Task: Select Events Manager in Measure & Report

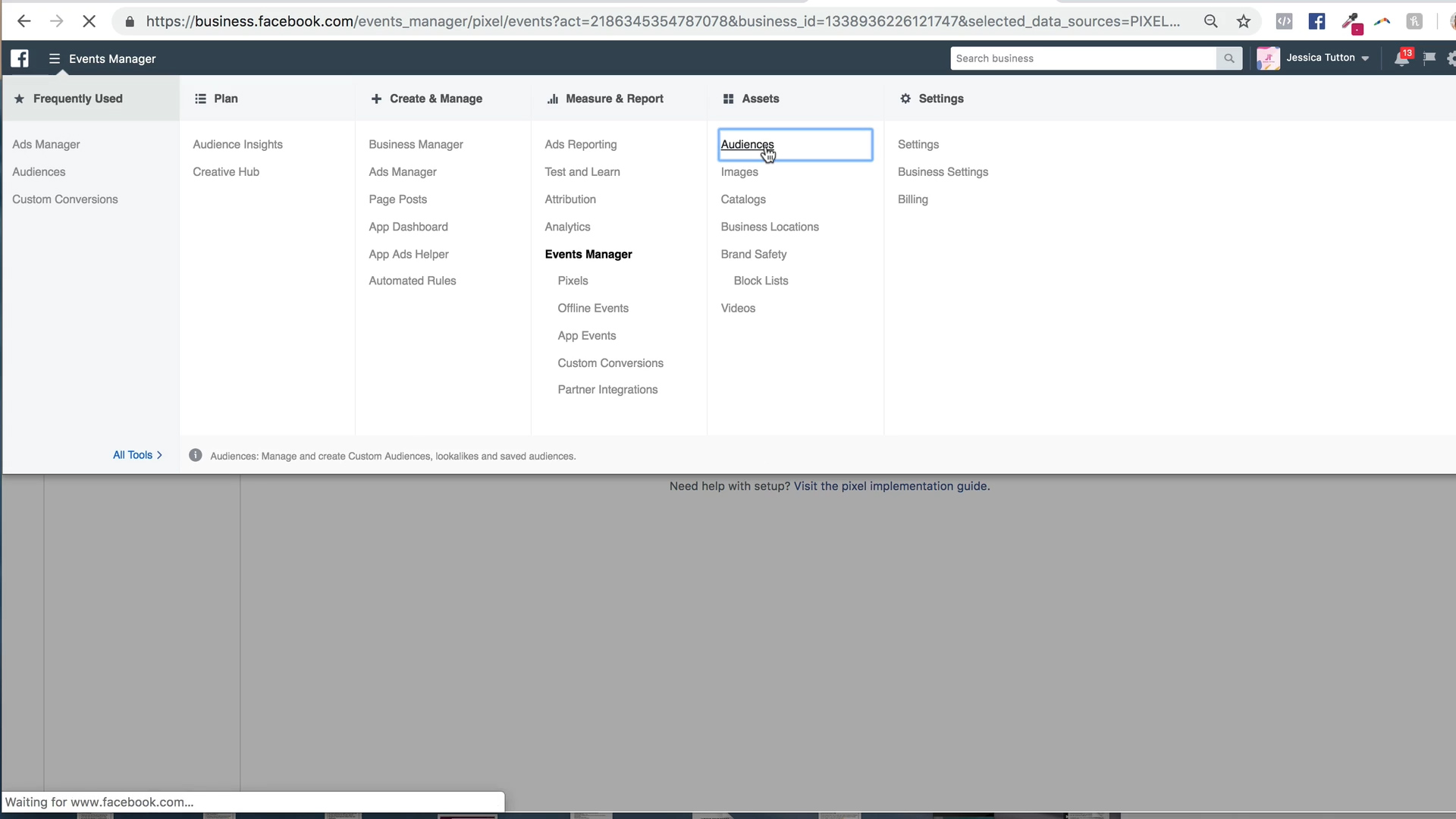Action: [x=588, y=254]
